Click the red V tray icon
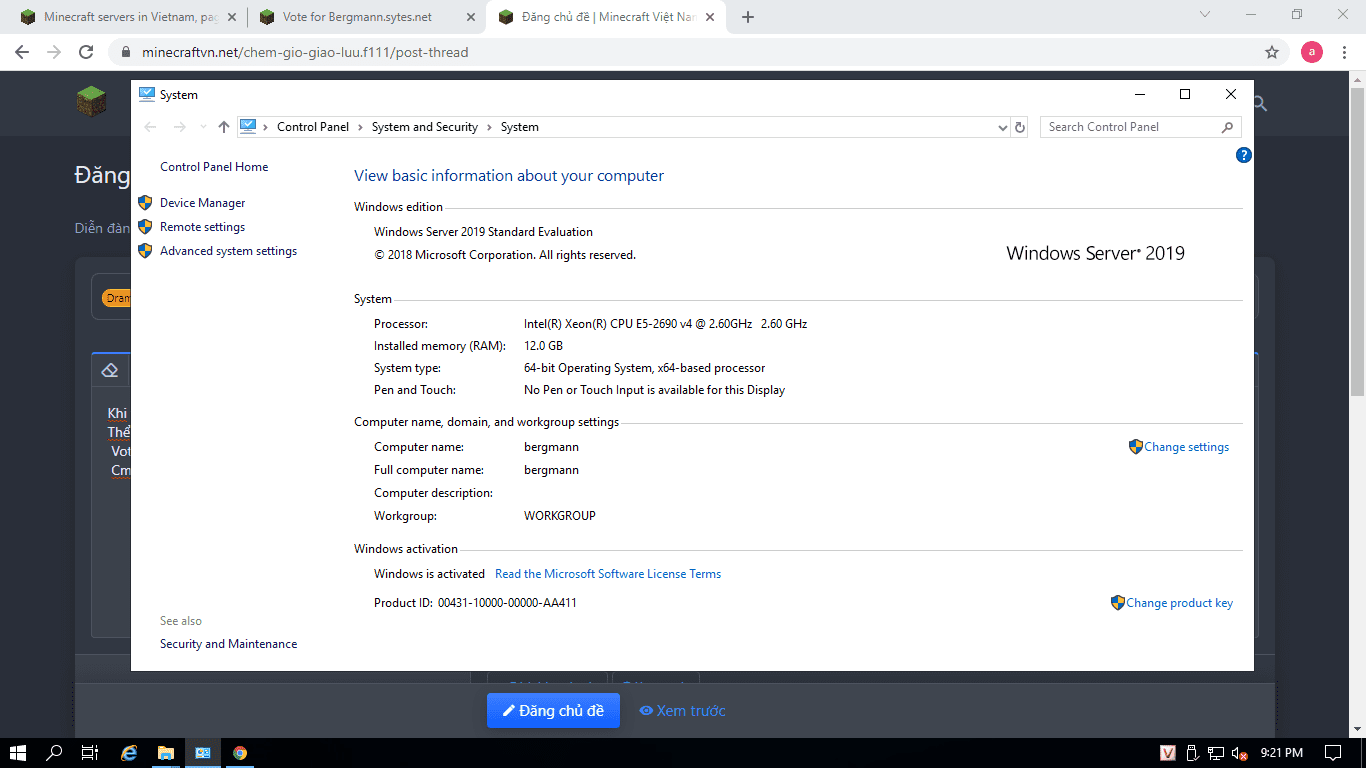 click(1168, 753)
